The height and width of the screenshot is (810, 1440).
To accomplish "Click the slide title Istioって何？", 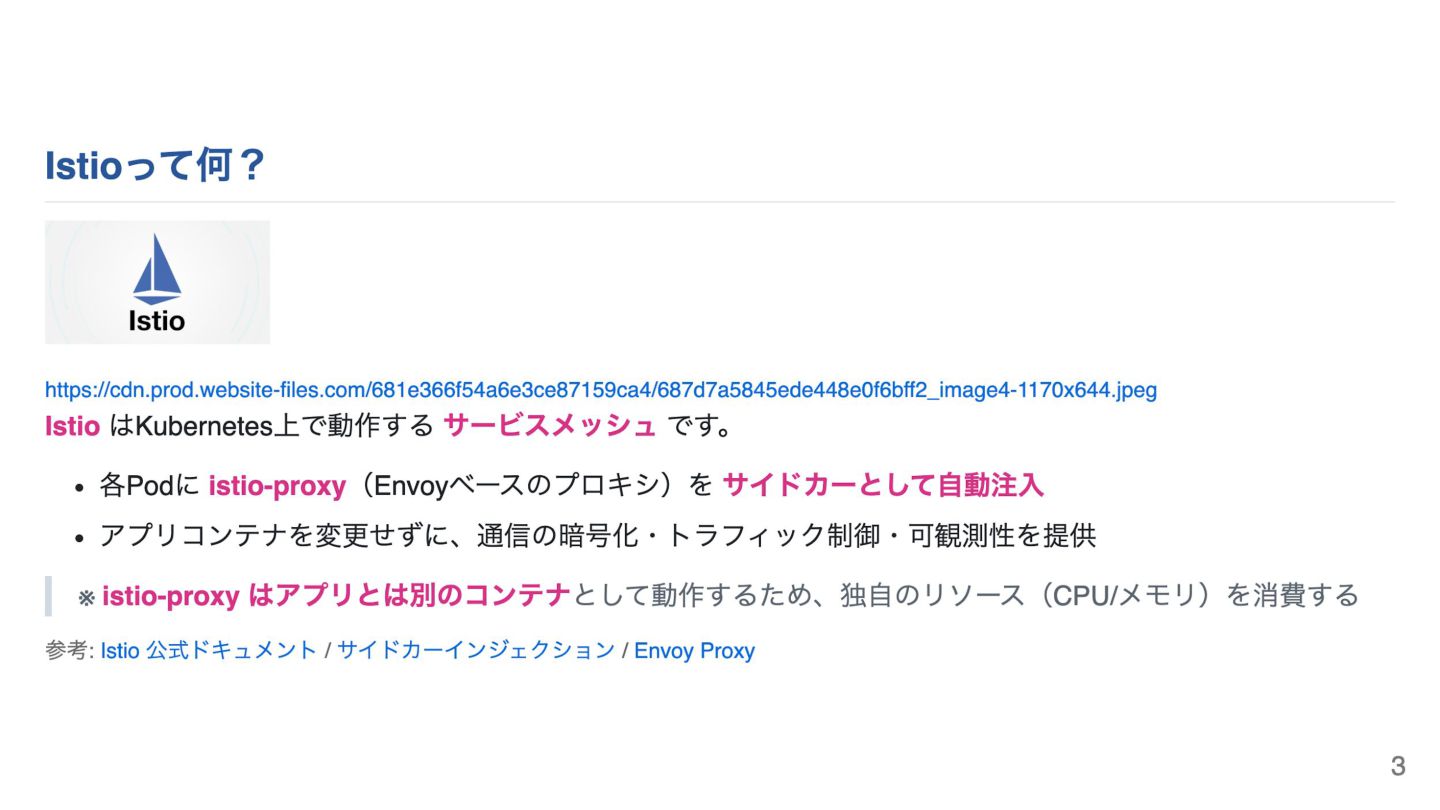I will pos(155,166).
